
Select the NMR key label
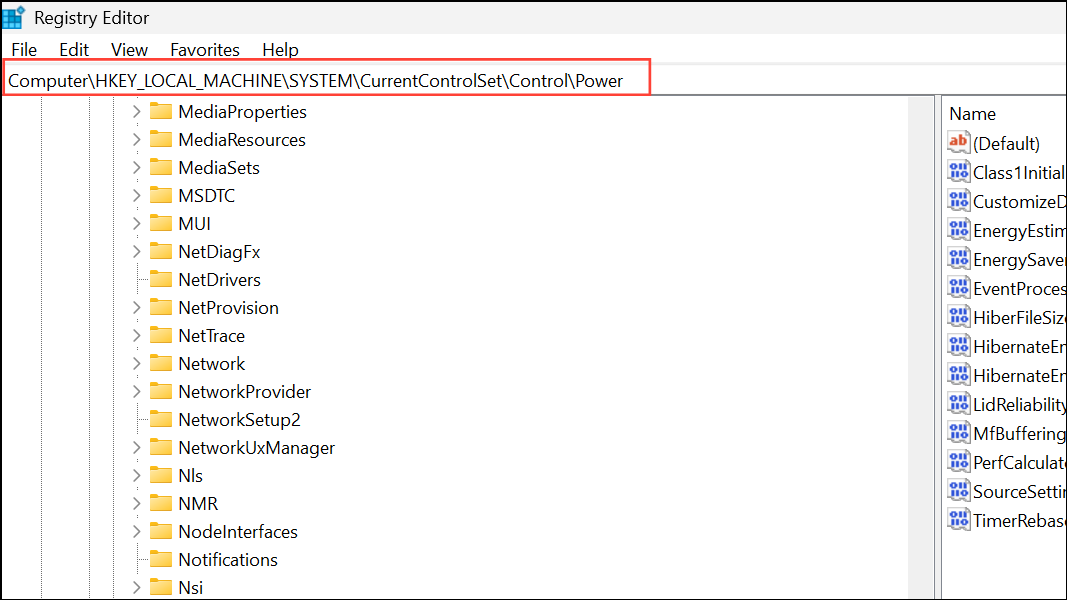(198, 503)
